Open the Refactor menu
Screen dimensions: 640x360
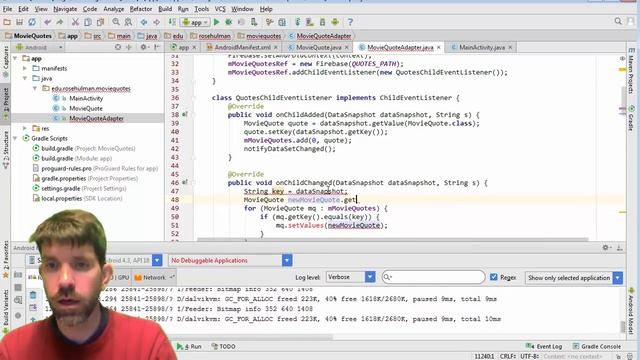coord(141,9)
